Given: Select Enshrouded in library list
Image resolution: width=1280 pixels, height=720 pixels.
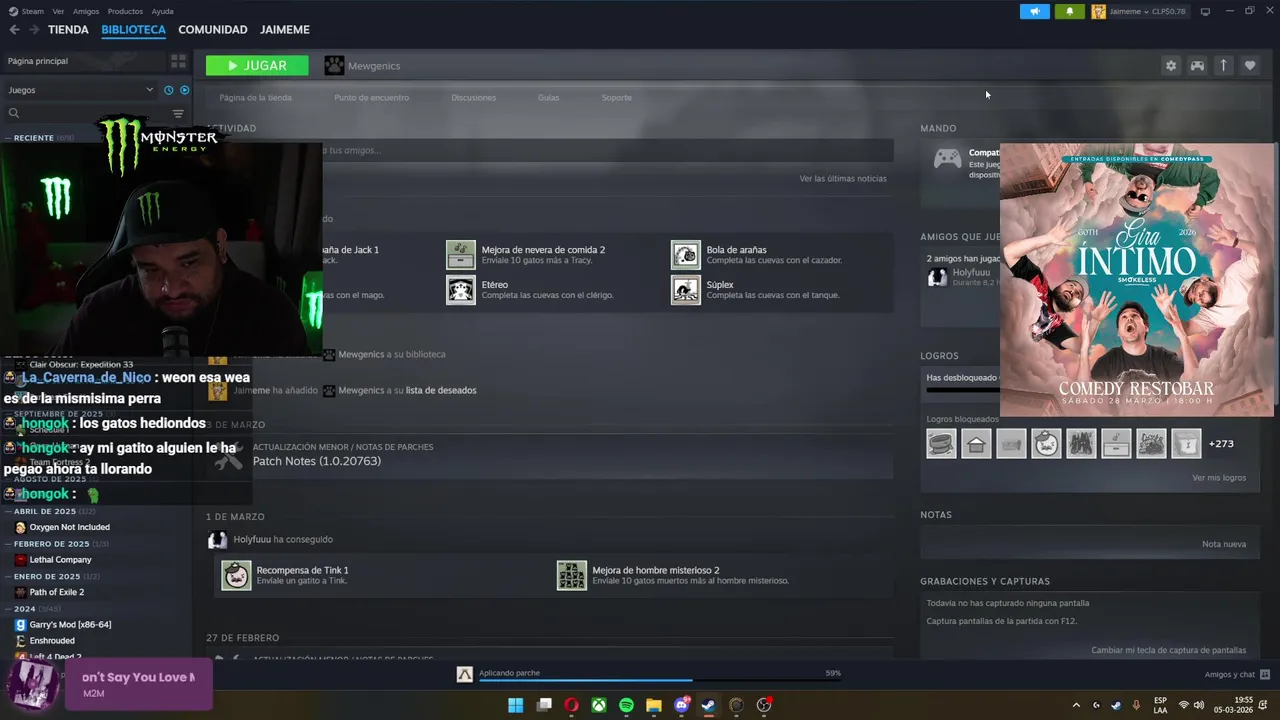Looking at the screenshot, I should coord(52,641).
